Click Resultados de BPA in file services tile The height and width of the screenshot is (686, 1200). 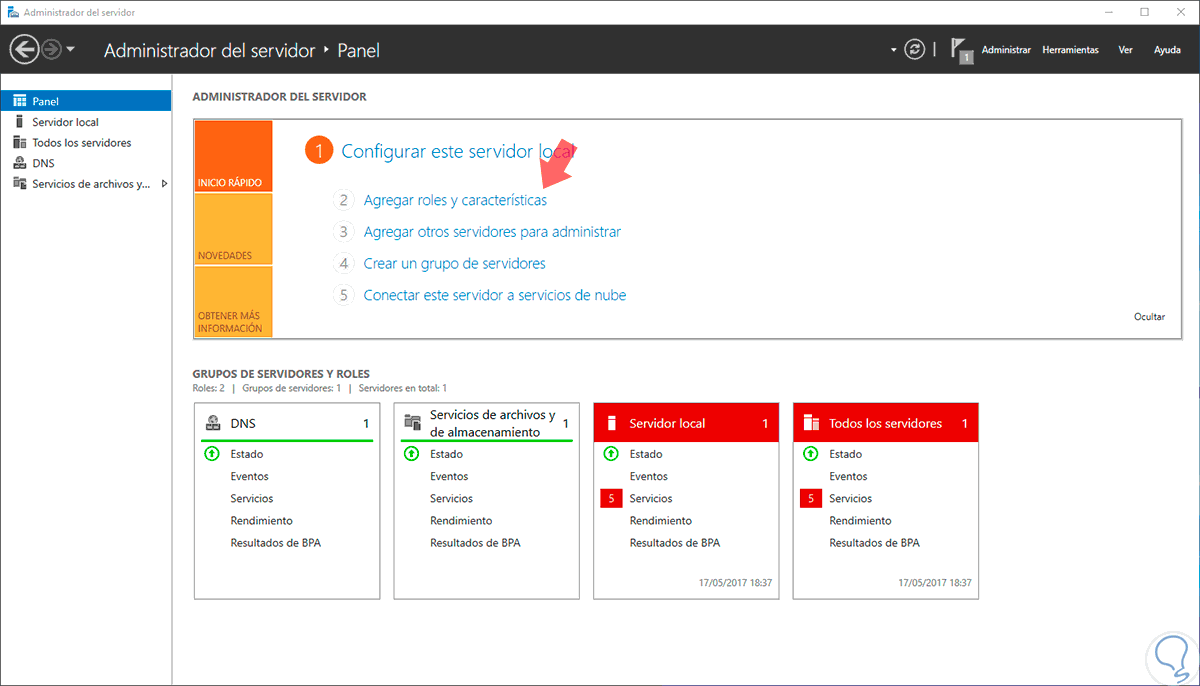pos(475,543)
